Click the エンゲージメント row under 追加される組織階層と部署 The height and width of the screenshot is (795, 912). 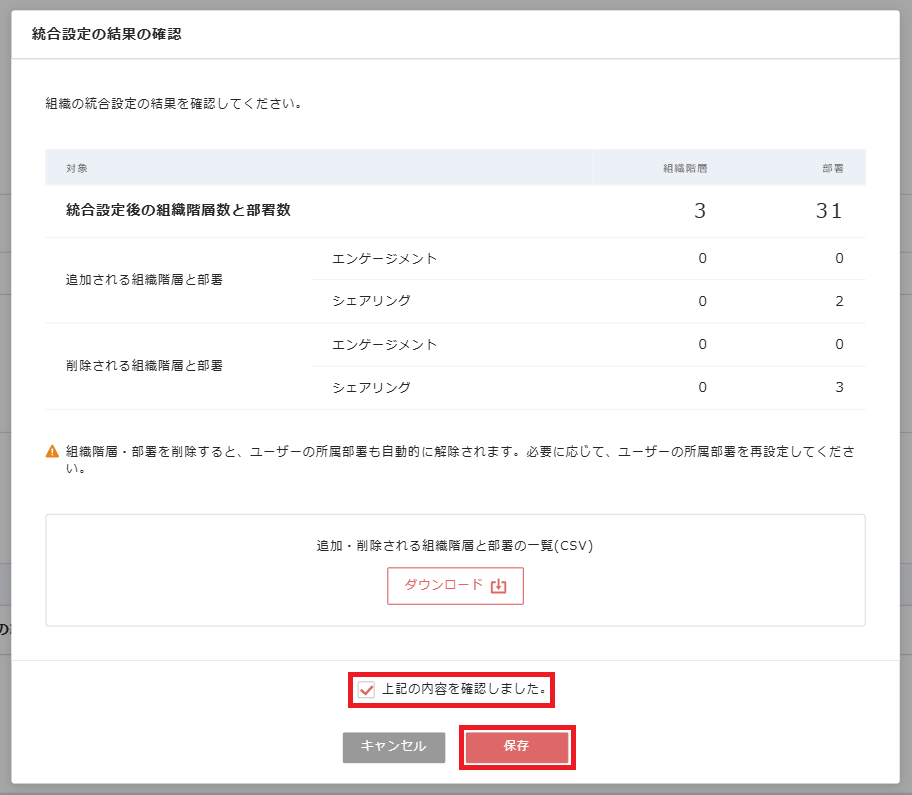click(383, 257)
